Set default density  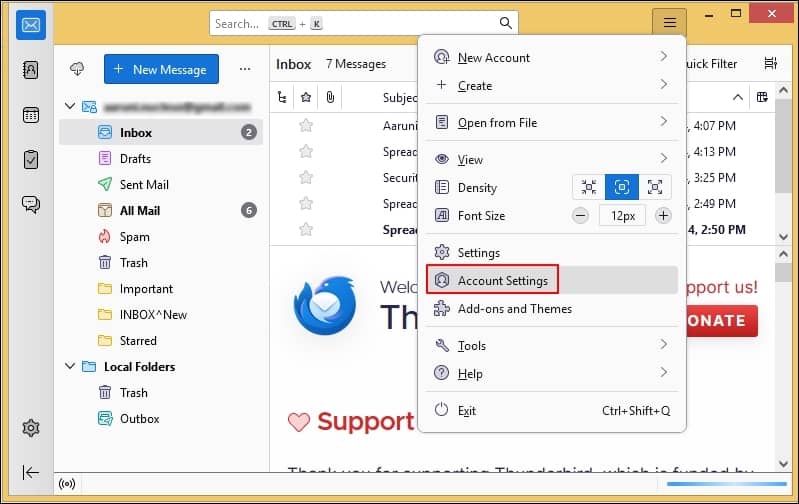622,187
